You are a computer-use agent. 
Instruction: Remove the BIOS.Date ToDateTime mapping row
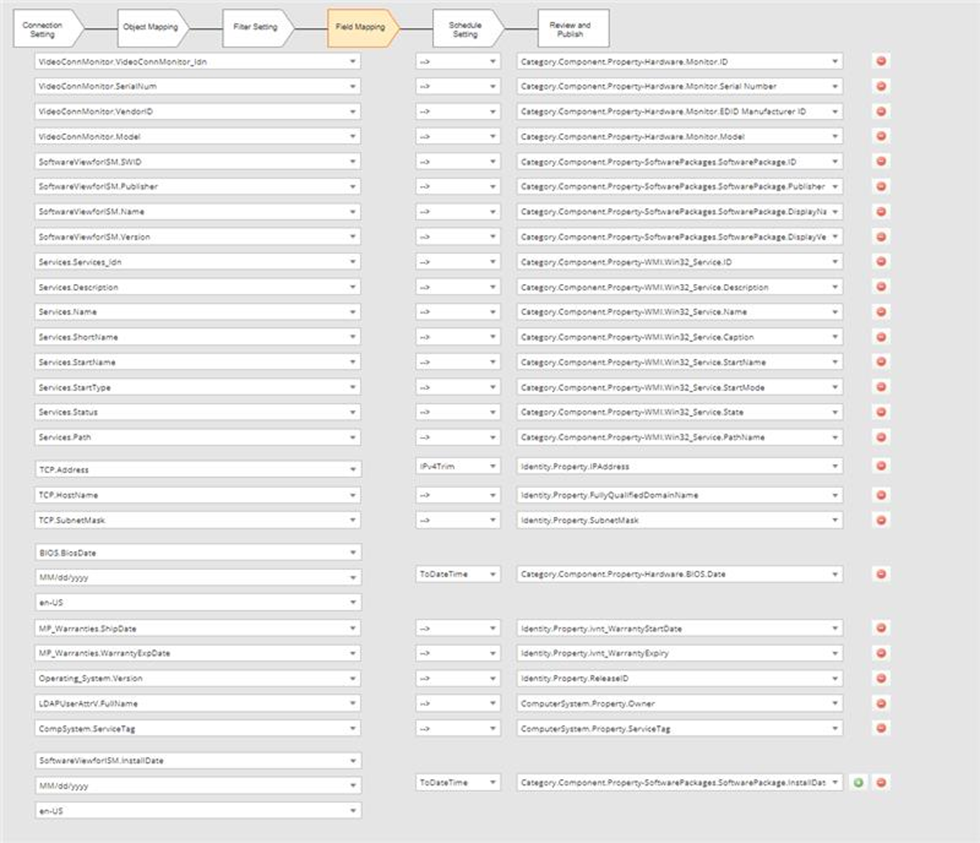click(x=881, y=574)
